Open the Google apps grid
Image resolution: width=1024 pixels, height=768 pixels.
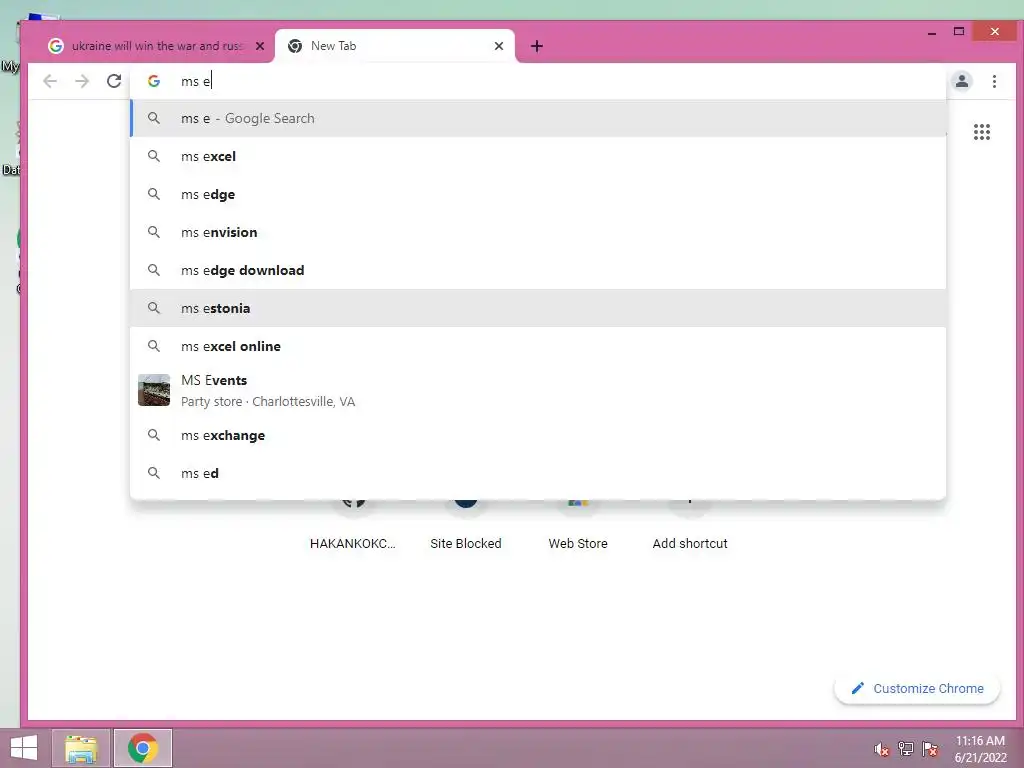coord(982,132)
